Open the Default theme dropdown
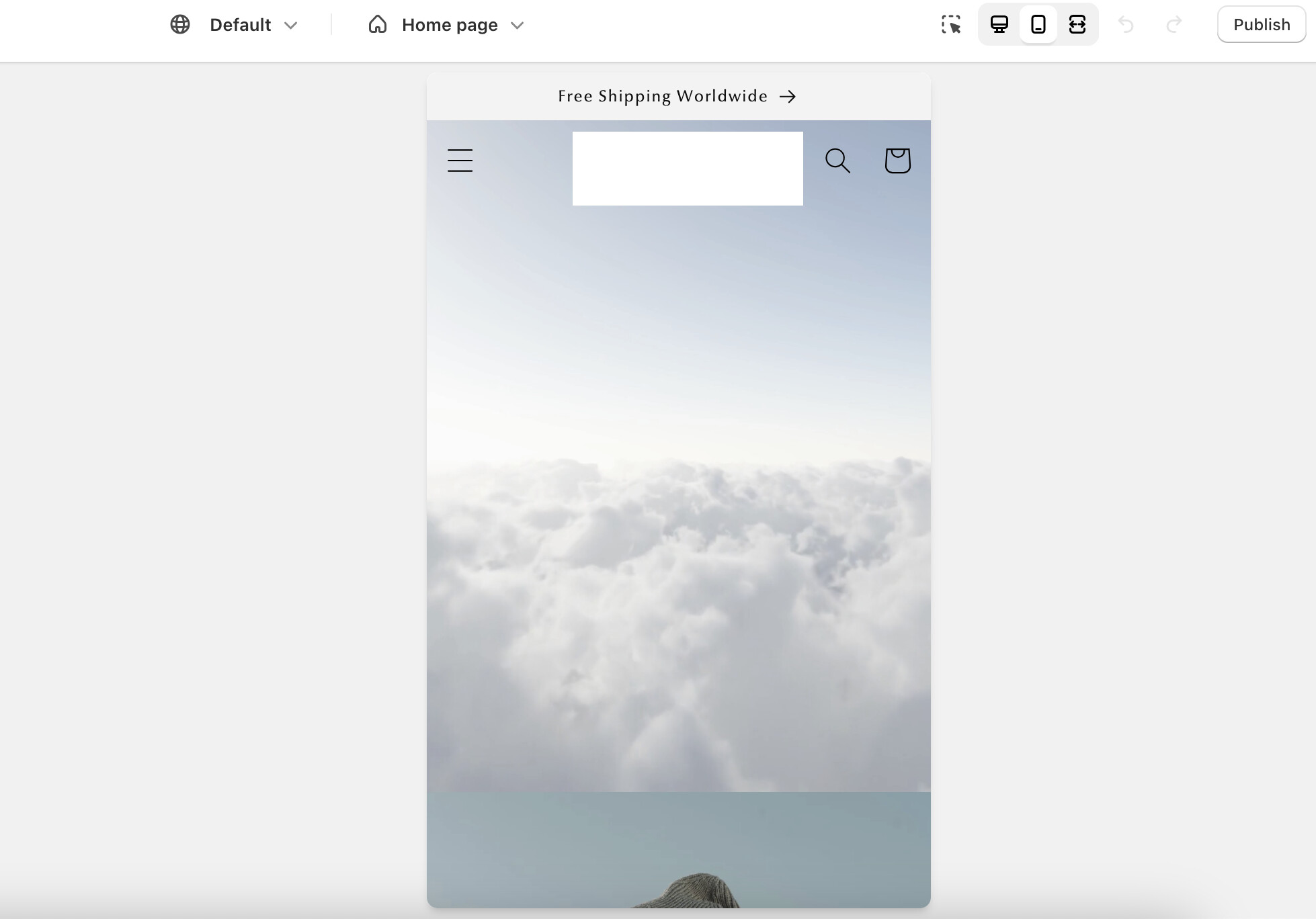1316x919 pixels. (x=253, y=25)
